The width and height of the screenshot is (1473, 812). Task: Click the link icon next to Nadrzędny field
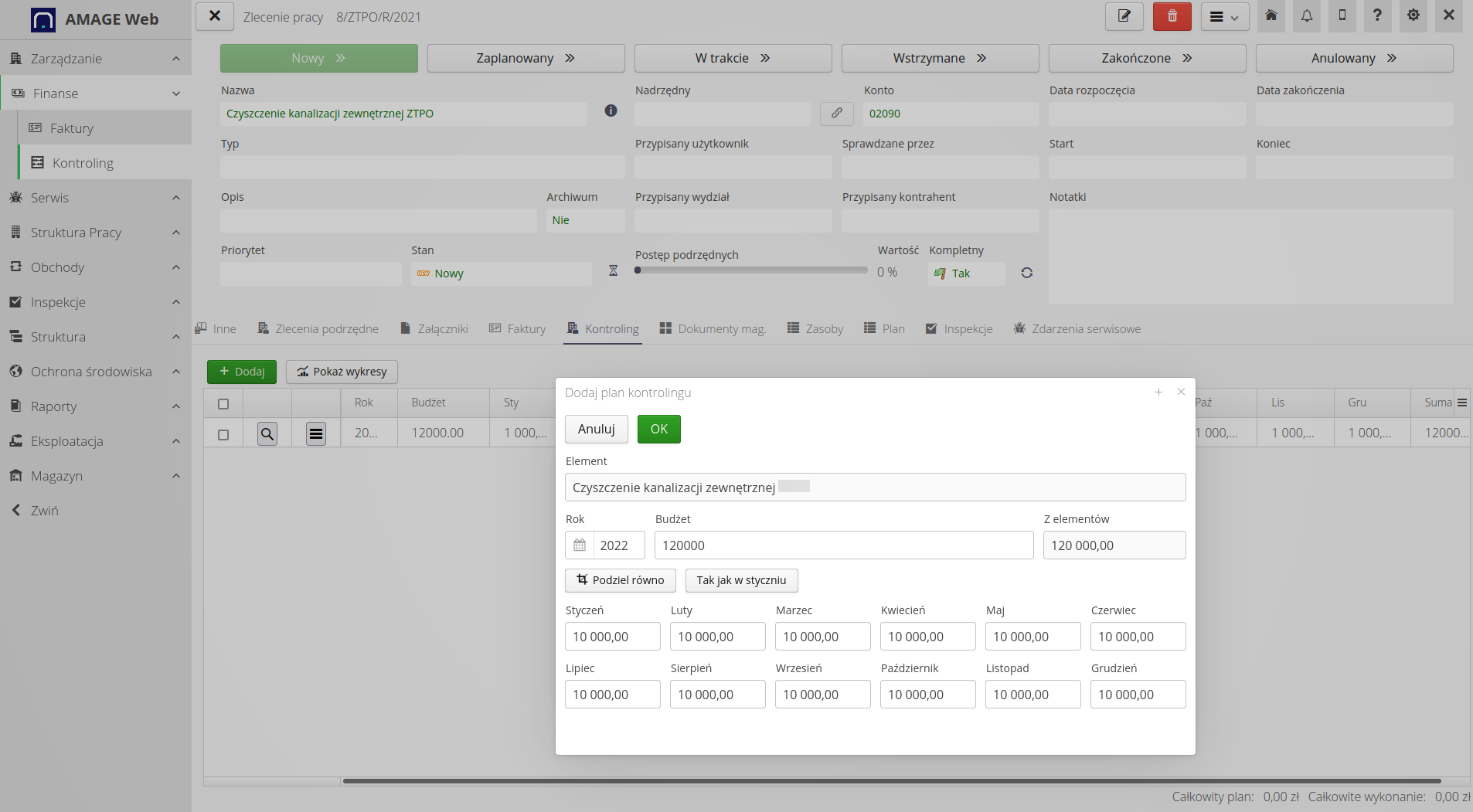coord(836,114)
